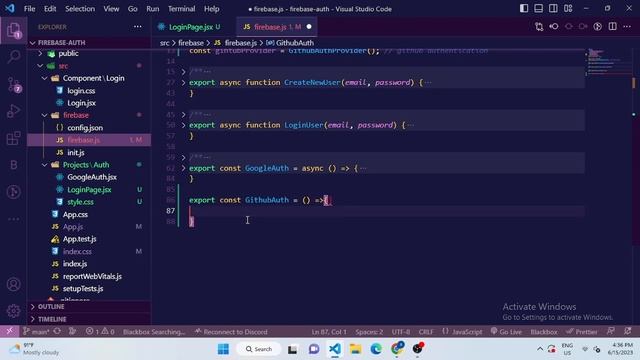Screen dimensions: 640x360
Task: Open the File menu
Action: coord(29,9)
